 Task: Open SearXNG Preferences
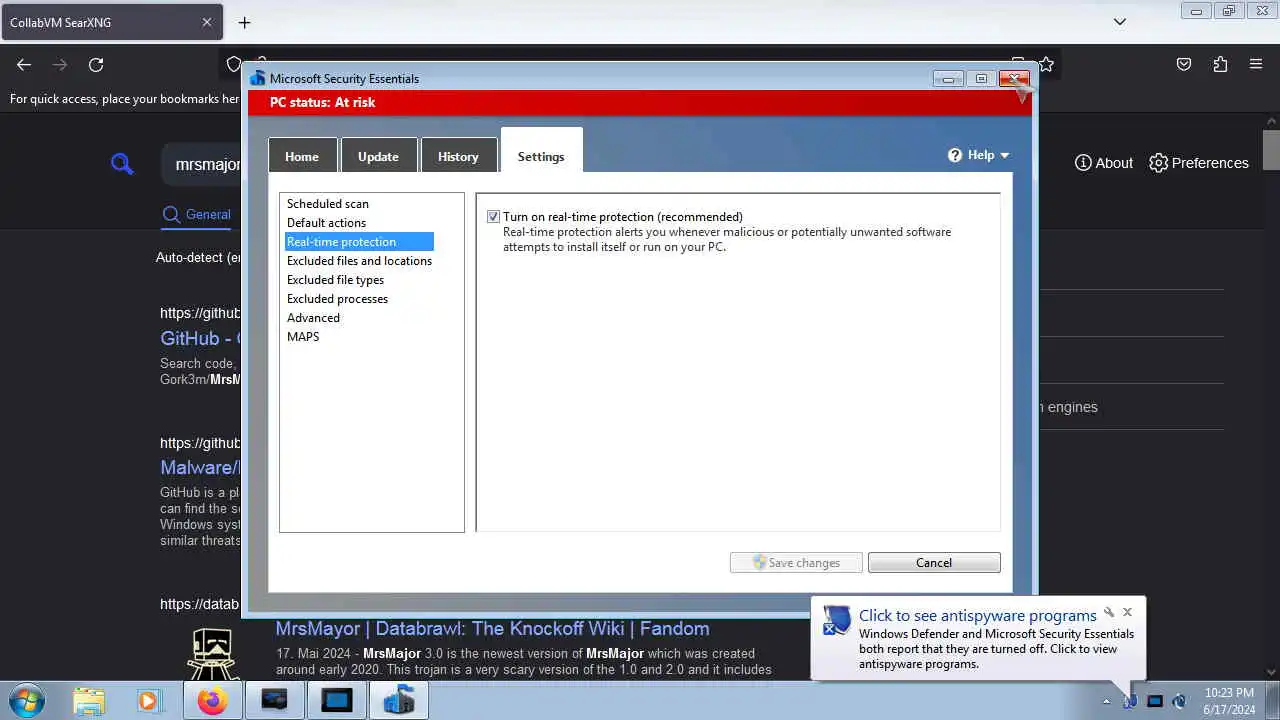pyautogui.click(x=1199, y=163)
